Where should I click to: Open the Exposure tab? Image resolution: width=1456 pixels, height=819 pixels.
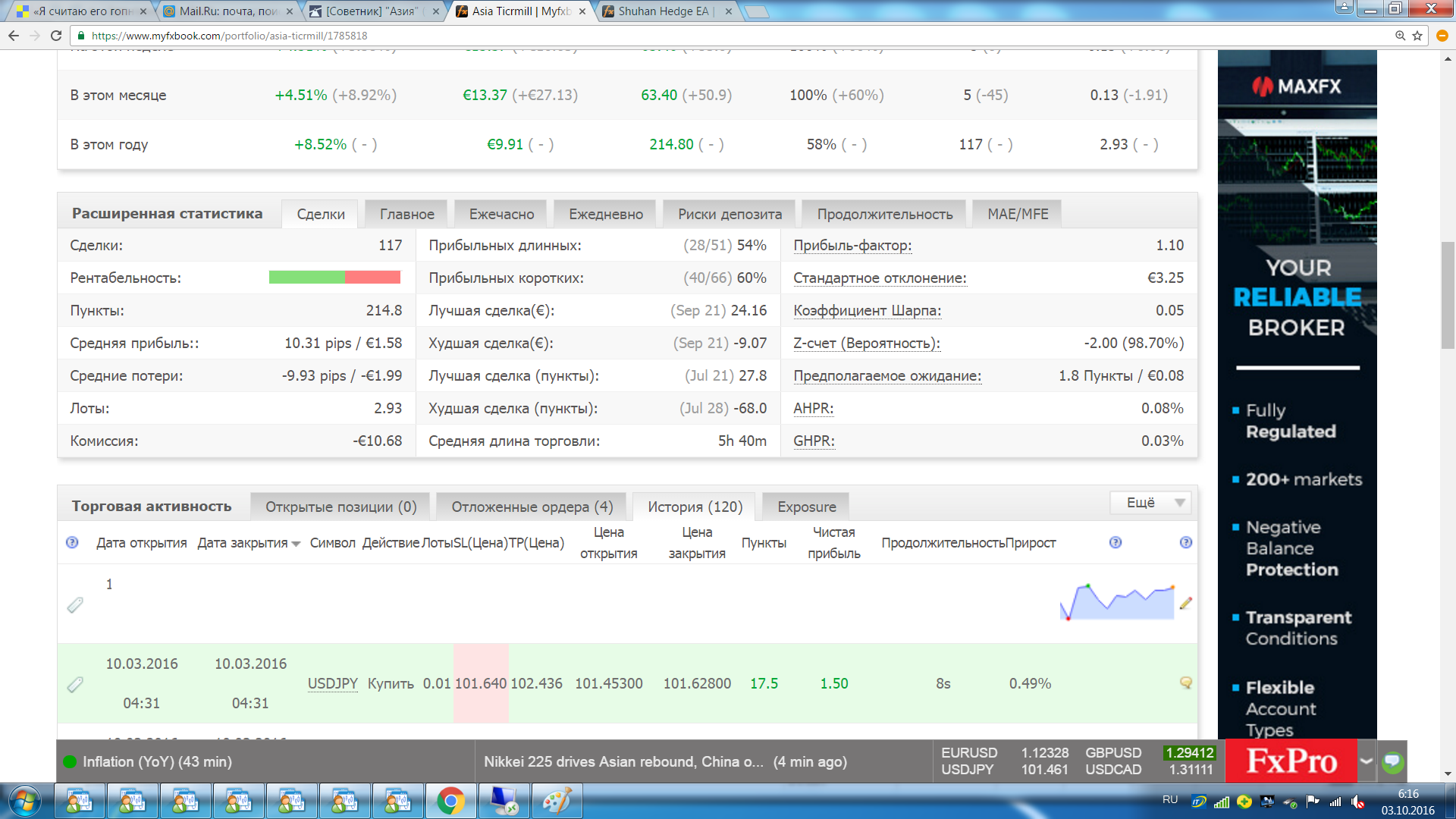(x=806, y=507)
